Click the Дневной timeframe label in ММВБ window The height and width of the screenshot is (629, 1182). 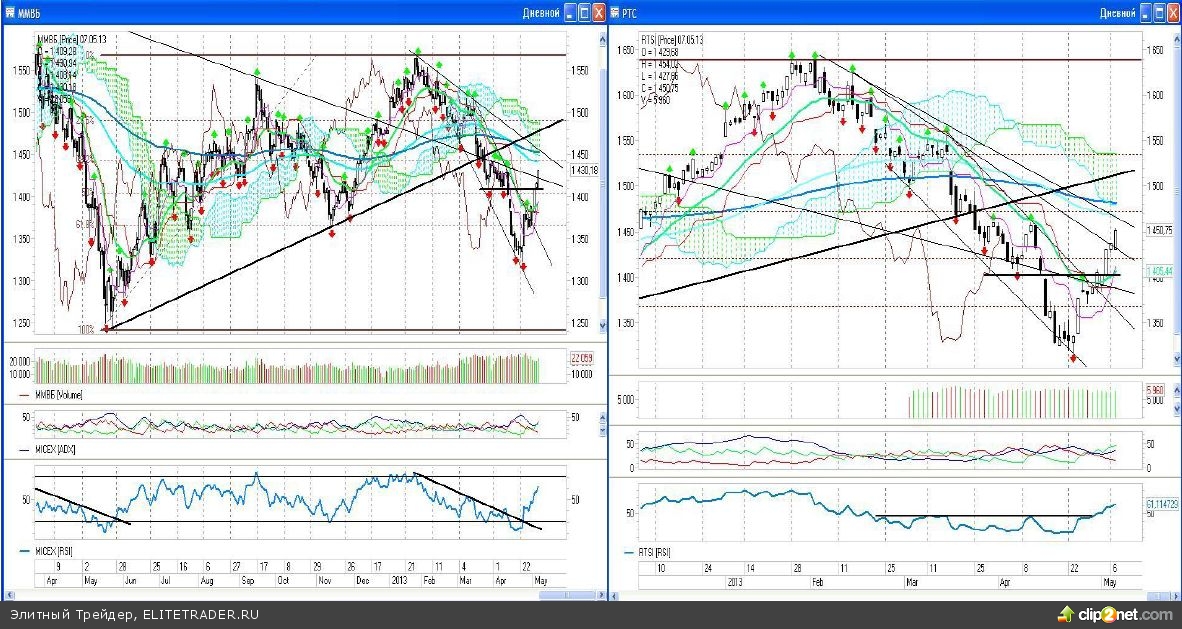pos(541,13)
